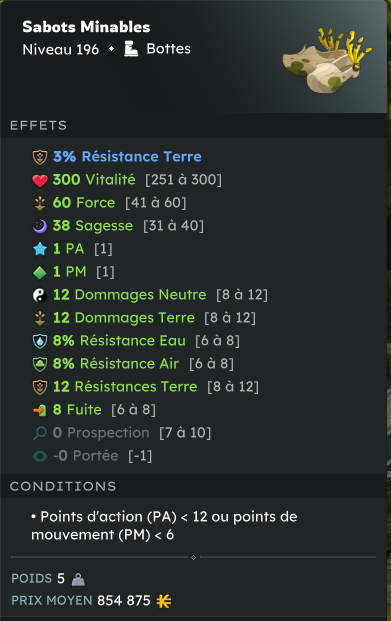Click the yin-yang Dommages Neutre icon
Screen dimensions: 391x621
point(40,295)
